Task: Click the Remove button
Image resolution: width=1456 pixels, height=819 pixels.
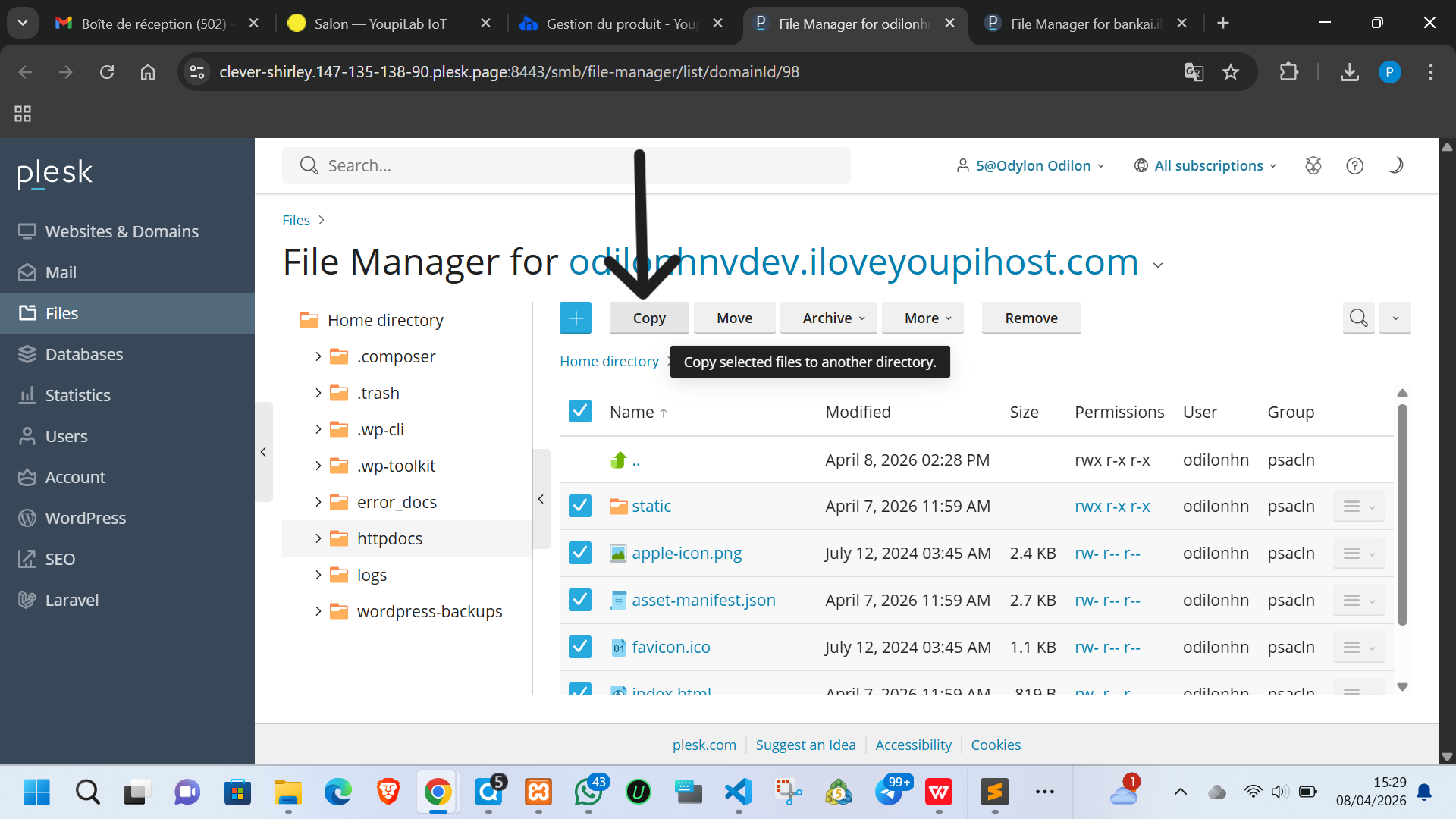Action: pos(1031,318)
